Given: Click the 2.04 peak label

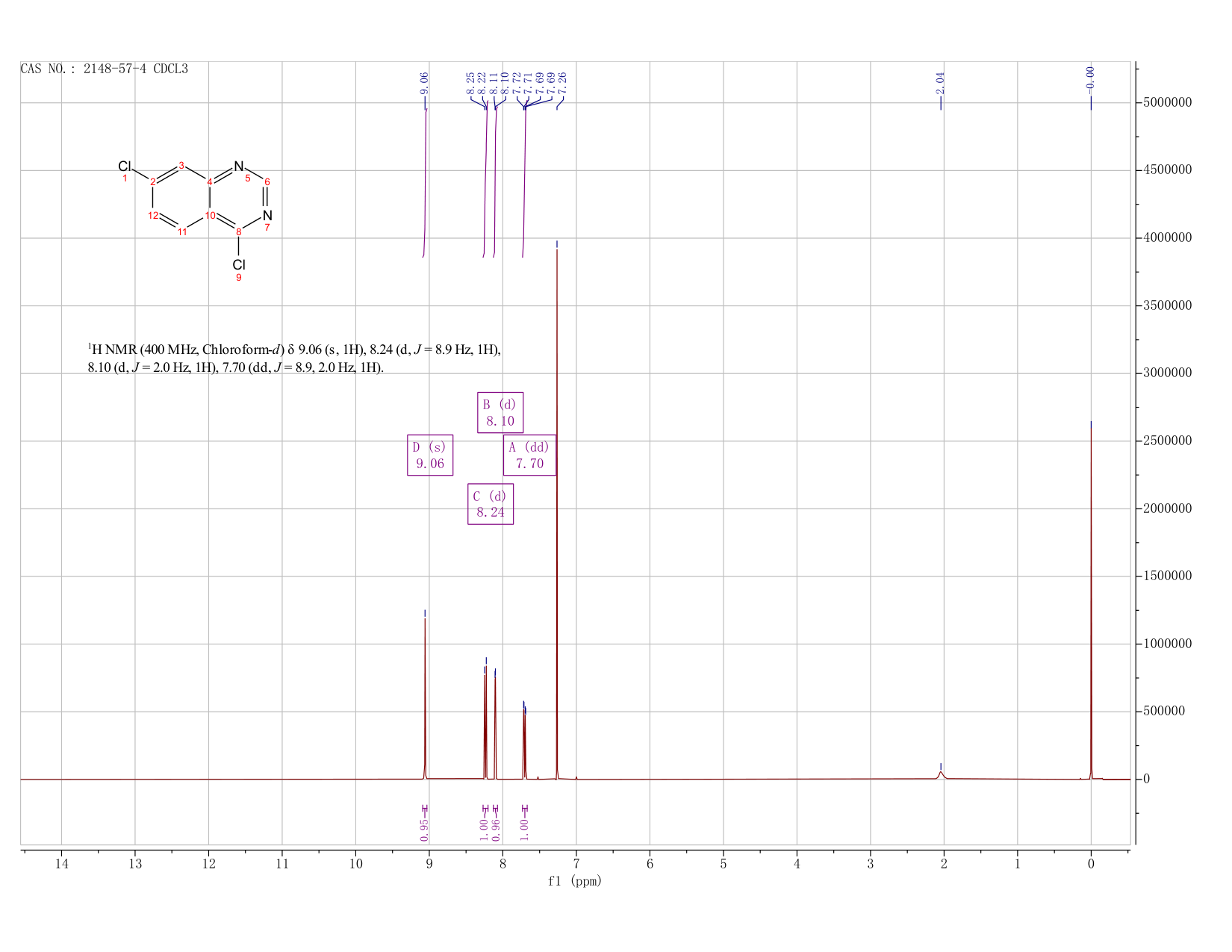Looking at the screenshot, I should (x=940, y=83).
